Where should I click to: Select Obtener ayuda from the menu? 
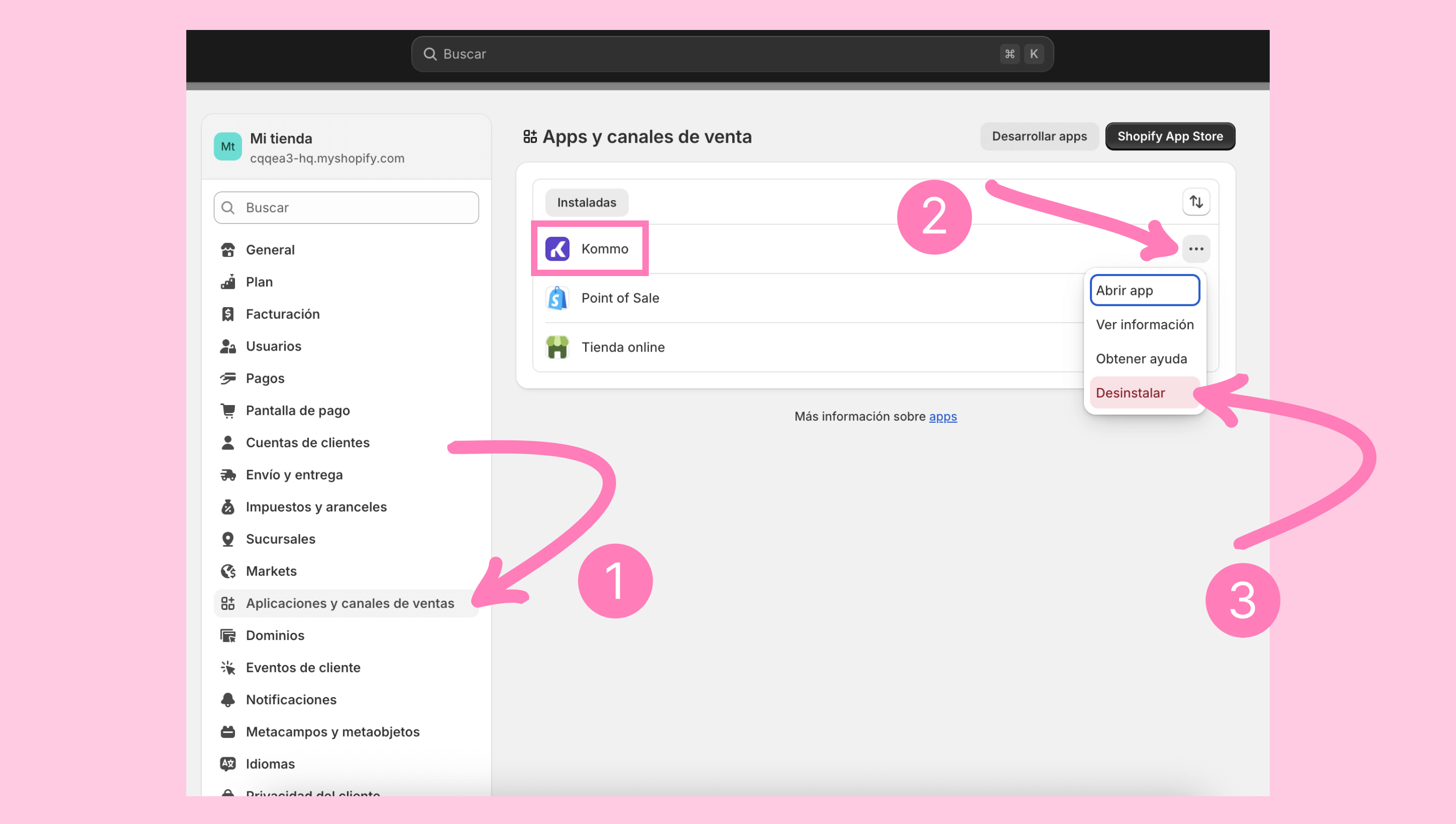1144,359
